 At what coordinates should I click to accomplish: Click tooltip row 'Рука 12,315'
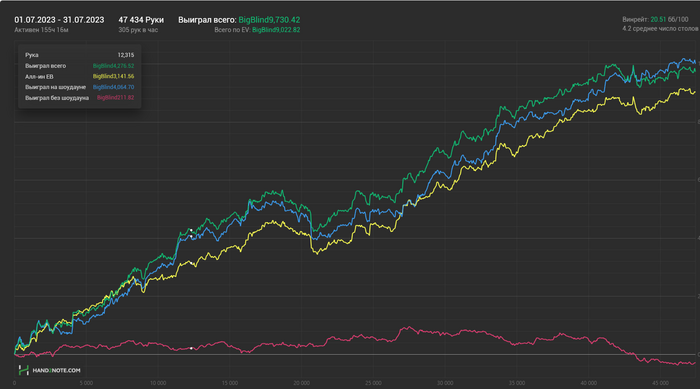click(79, 55)
